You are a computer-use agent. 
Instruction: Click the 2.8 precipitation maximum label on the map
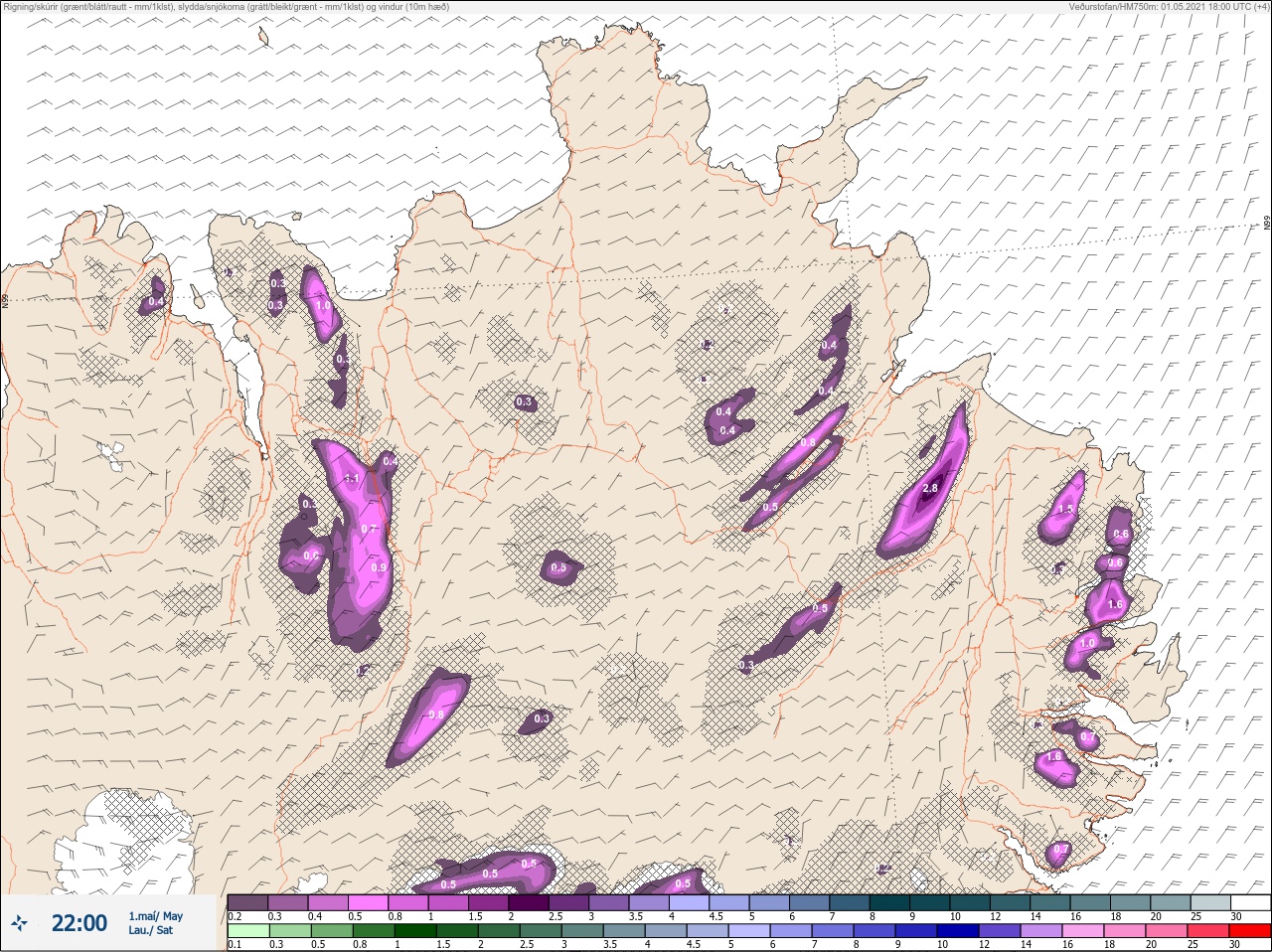(x=930, y=489)
